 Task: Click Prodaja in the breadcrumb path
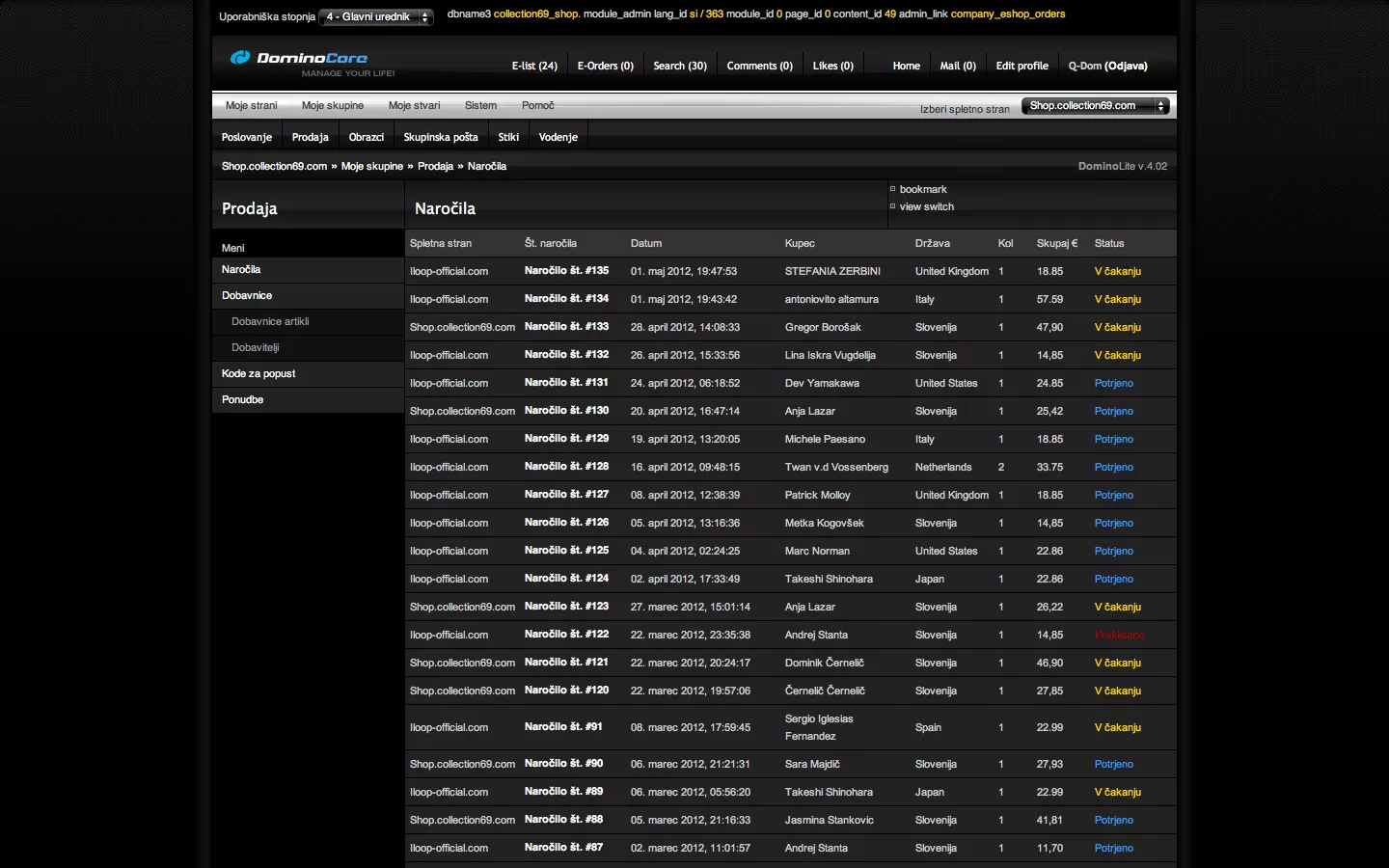pyautogui.click(x=435, y=167)
